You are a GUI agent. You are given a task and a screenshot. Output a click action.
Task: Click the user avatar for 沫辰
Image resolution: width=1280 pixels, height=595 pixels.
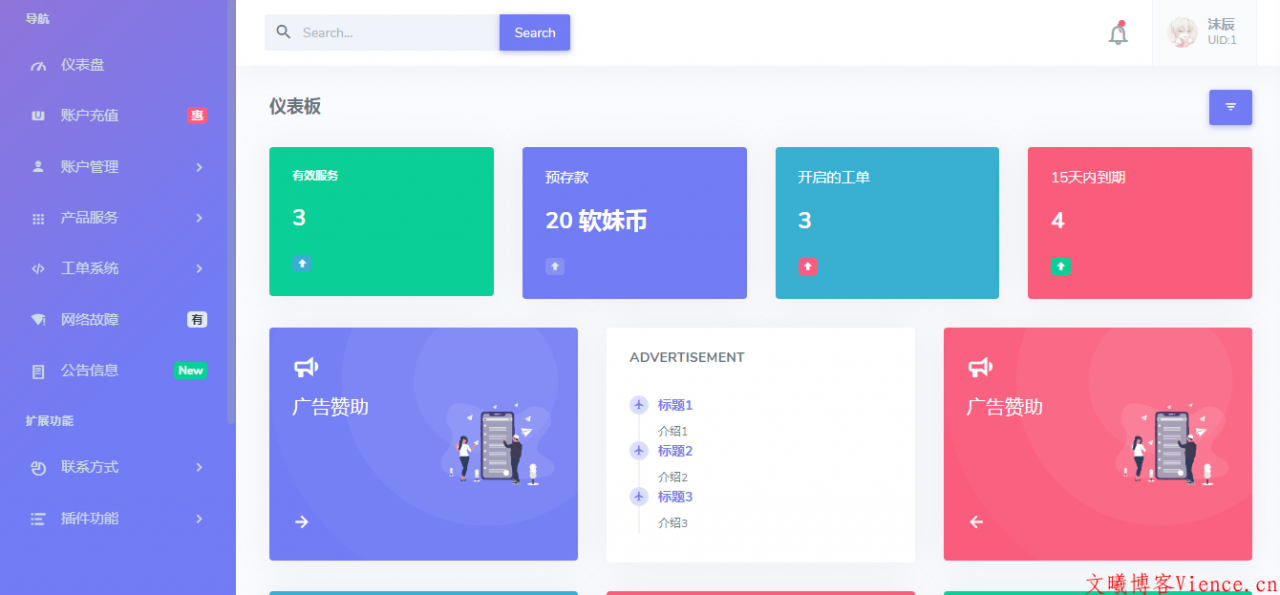click(1182, 33)
